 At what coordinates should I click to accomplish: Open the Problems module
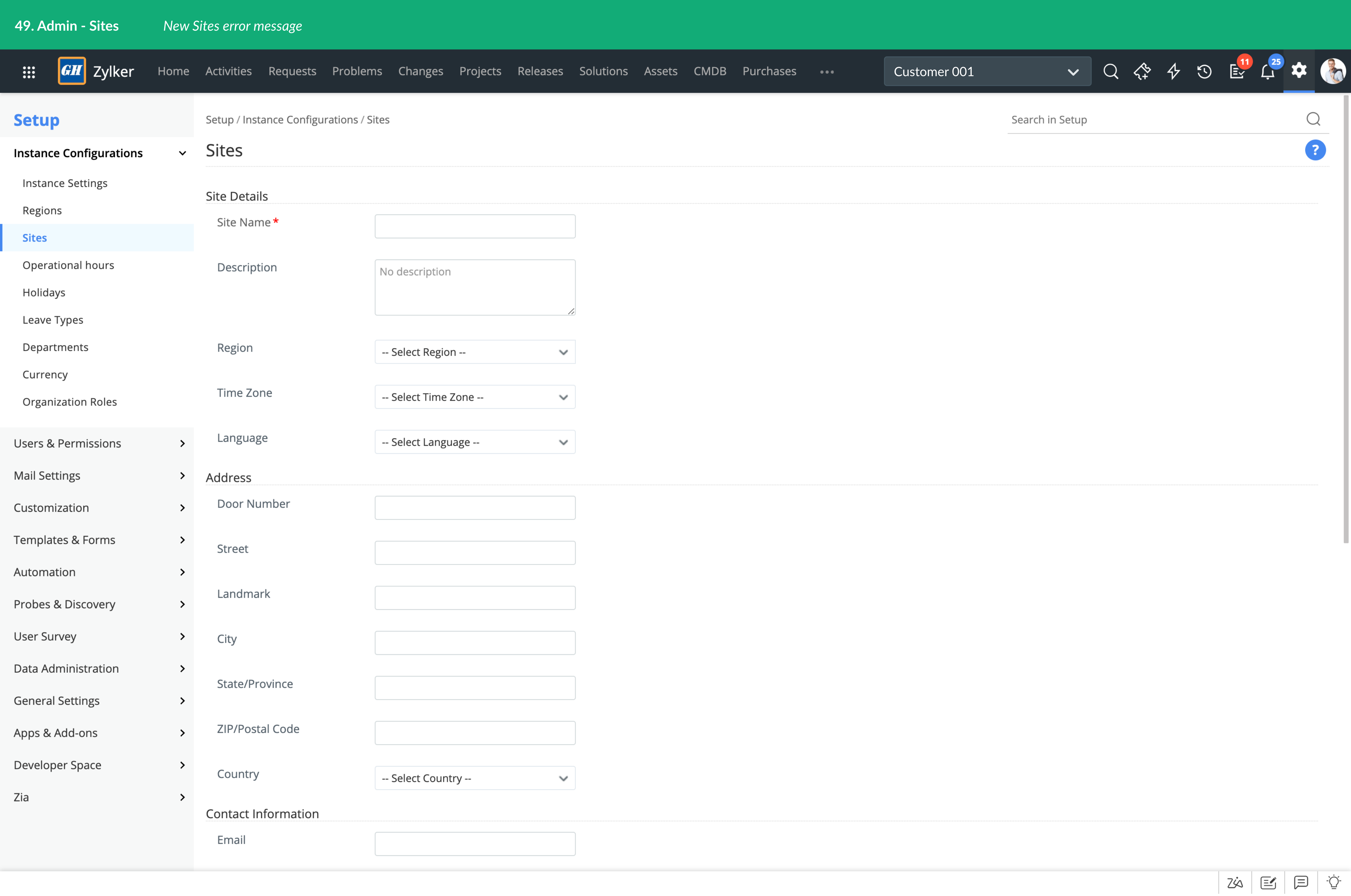(357, 71)
